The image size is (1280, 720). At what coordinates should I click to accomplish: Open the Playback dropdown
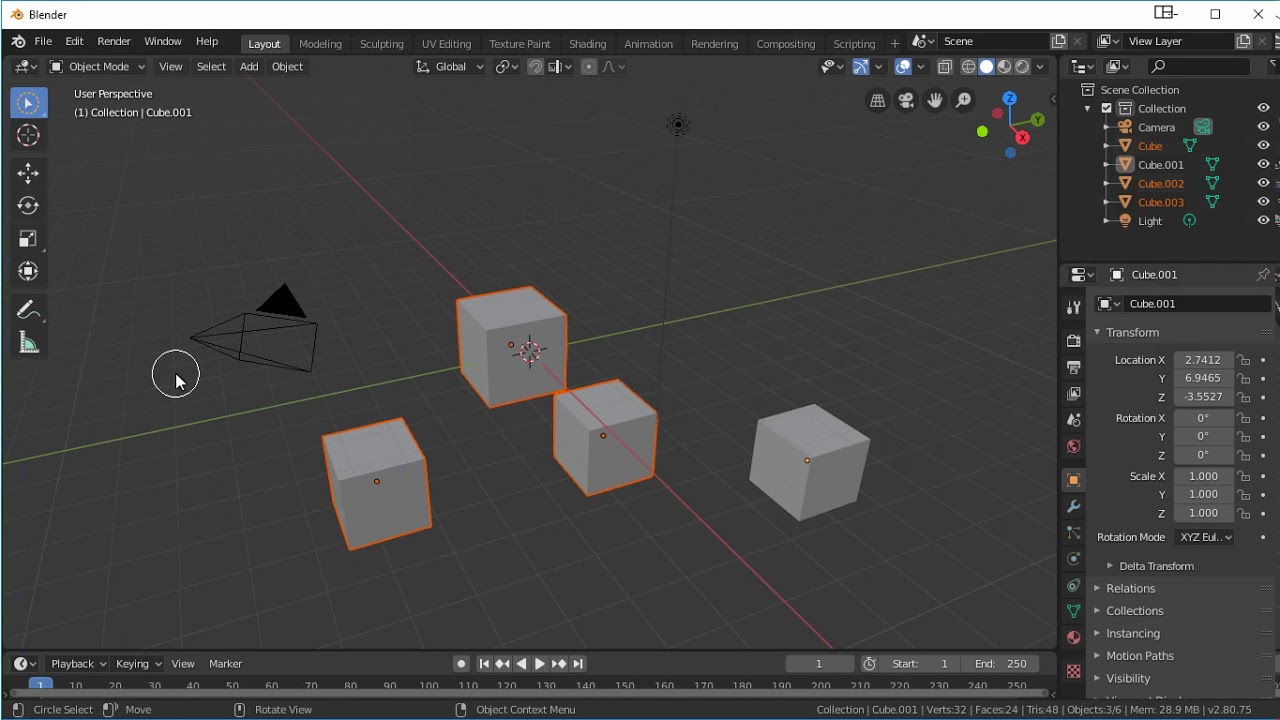[x=78, y=664]
